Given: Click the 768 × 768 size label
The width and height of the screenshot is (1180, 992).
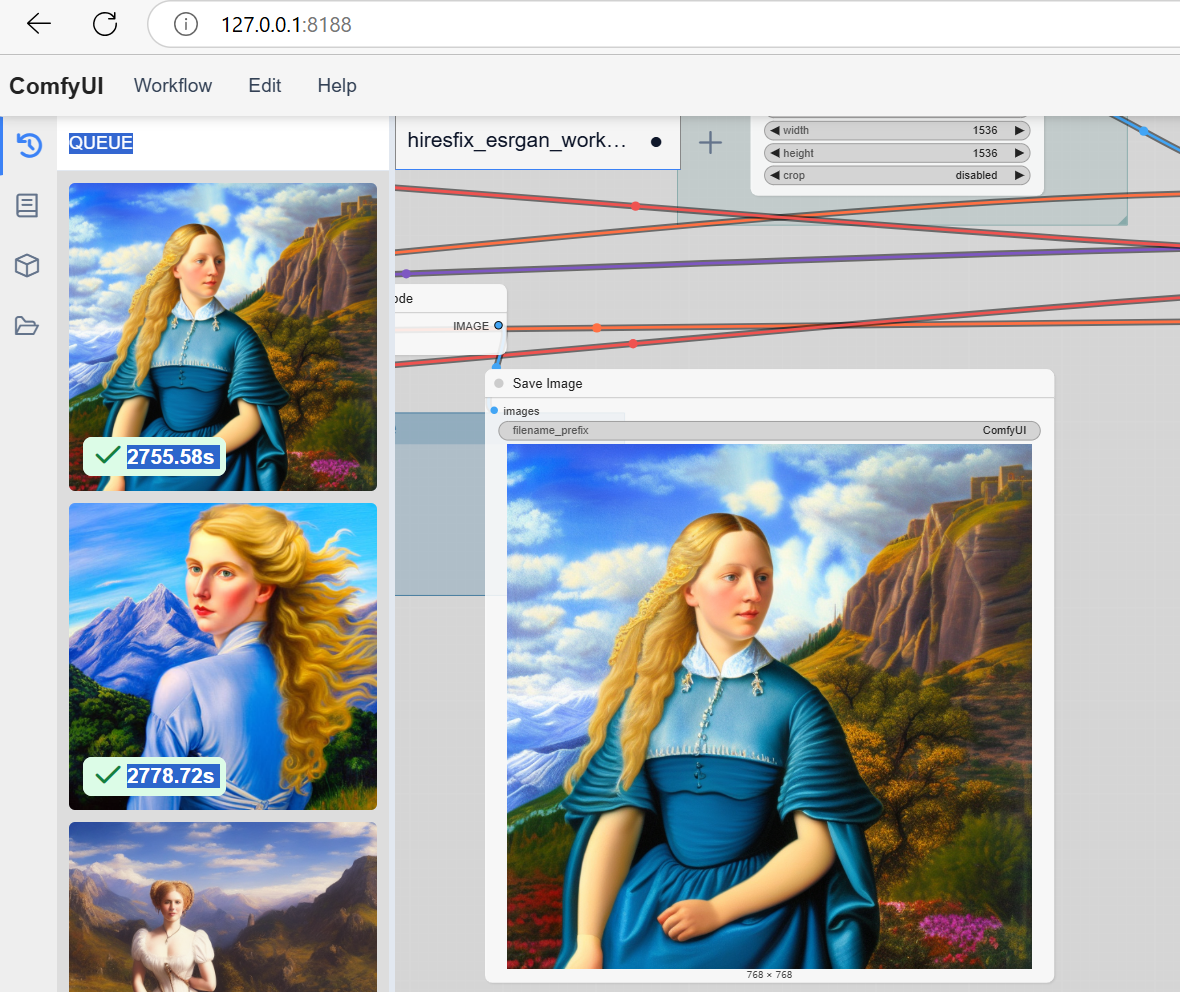Looking at the screenshot, I should (x=769, y=975).
